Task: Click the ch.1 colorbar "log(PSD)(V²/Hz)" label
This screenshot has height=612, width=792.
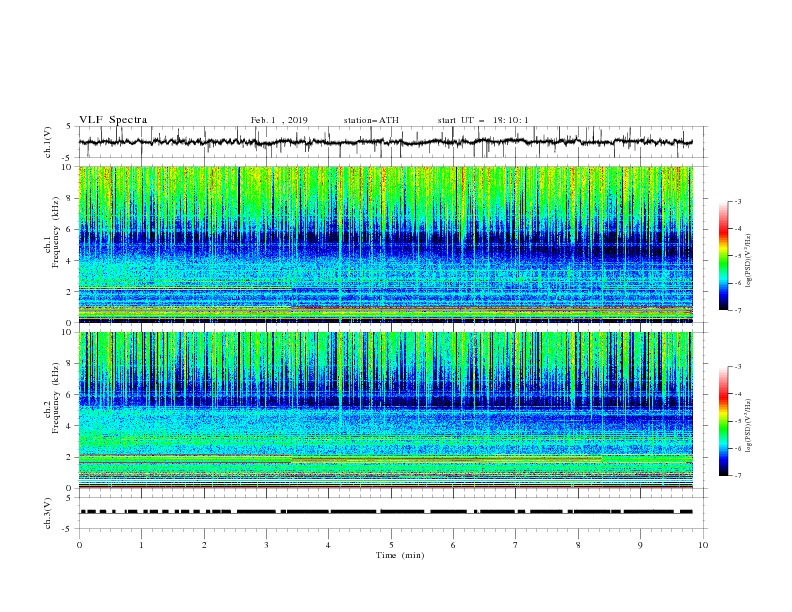Action: coord(749,261)
